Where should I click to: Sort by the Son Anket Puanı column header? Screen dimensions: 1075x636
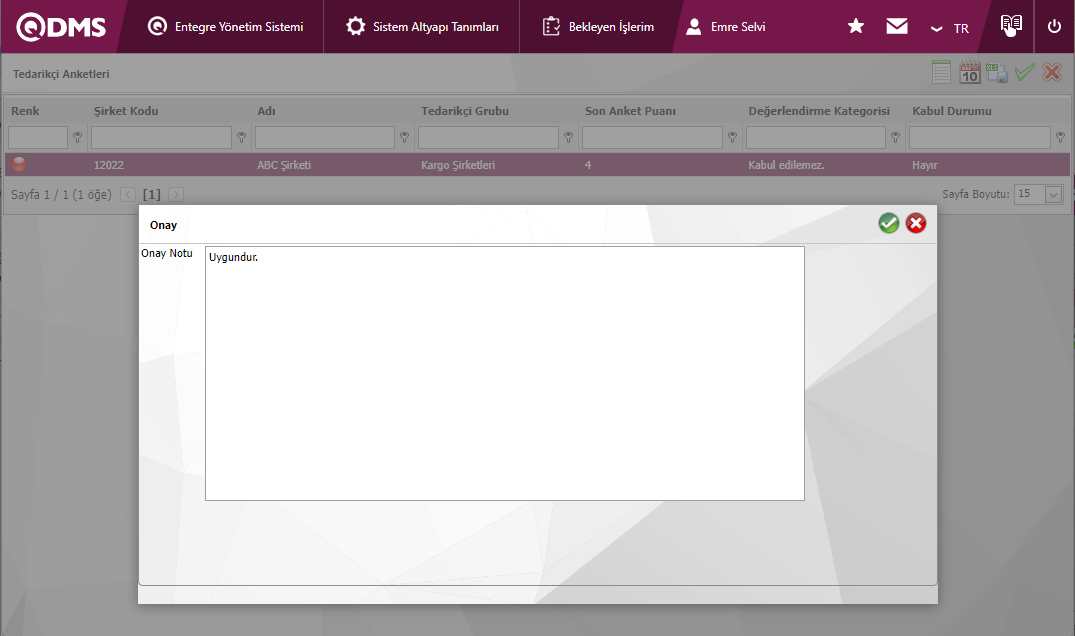pyautogui.click(x=630, y=111)
